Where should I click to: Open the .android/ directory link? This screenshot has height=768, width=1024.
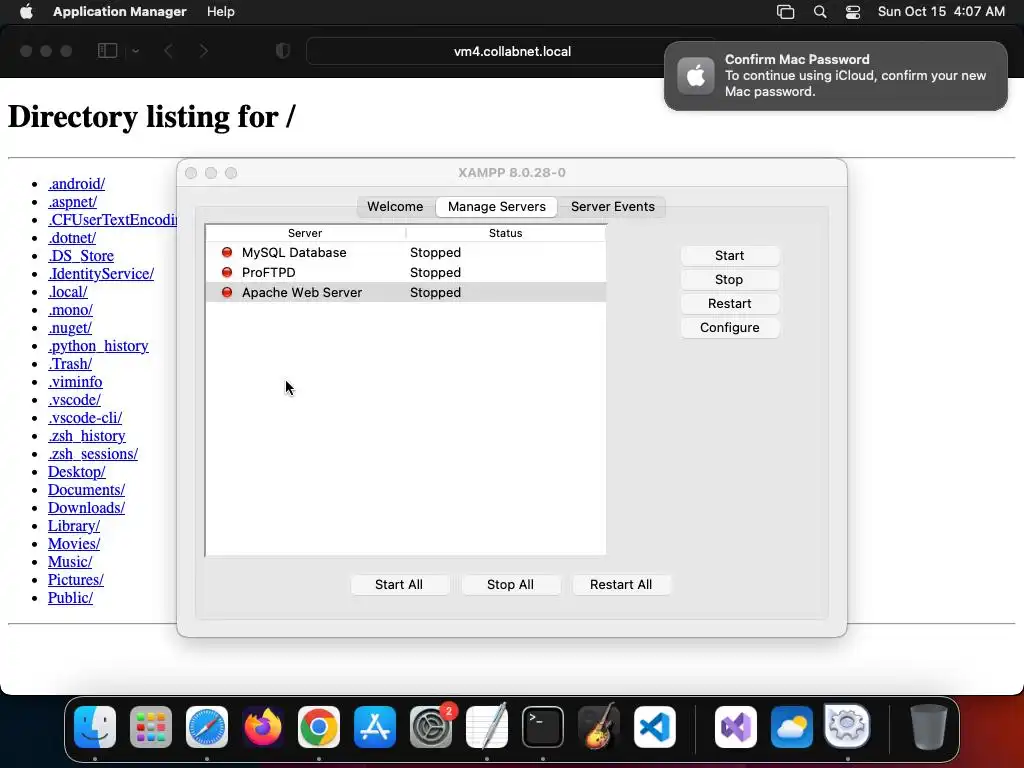[x=76, y=184]
